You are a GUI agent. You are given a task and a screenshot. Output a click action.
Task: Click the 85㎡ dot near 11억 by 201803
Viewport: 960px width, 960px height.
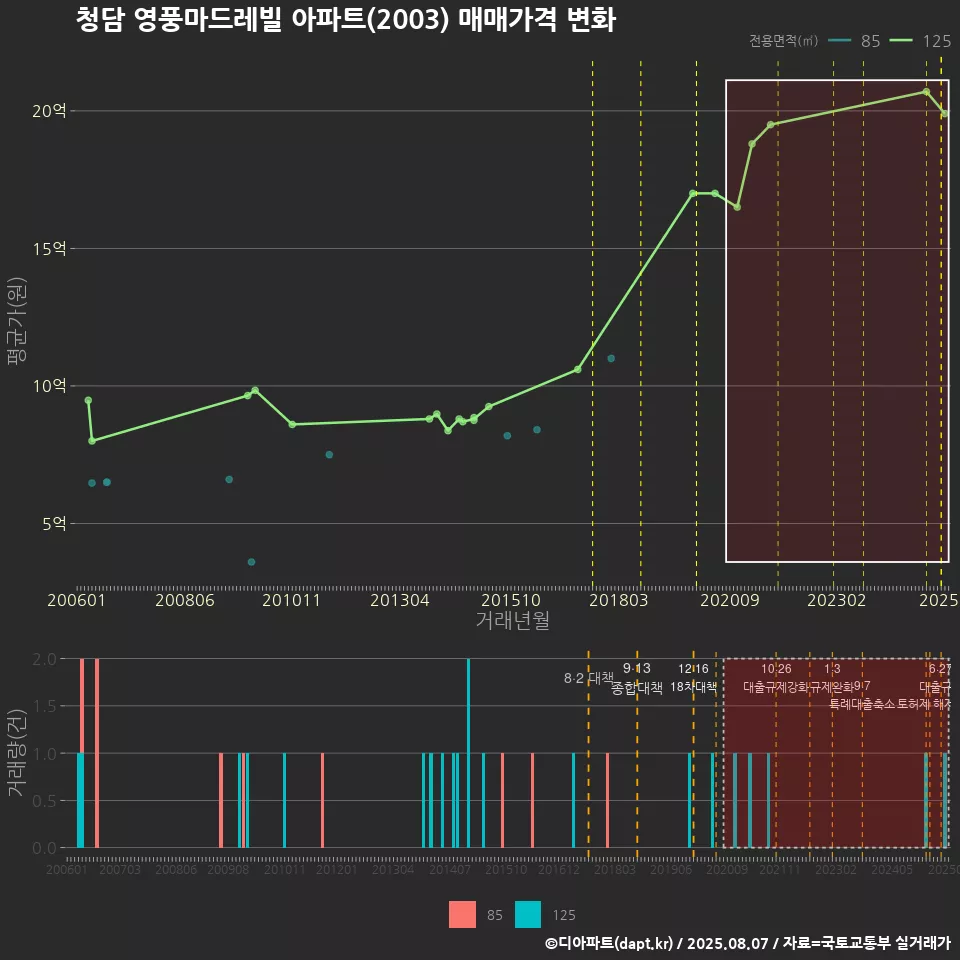[611, 358]
